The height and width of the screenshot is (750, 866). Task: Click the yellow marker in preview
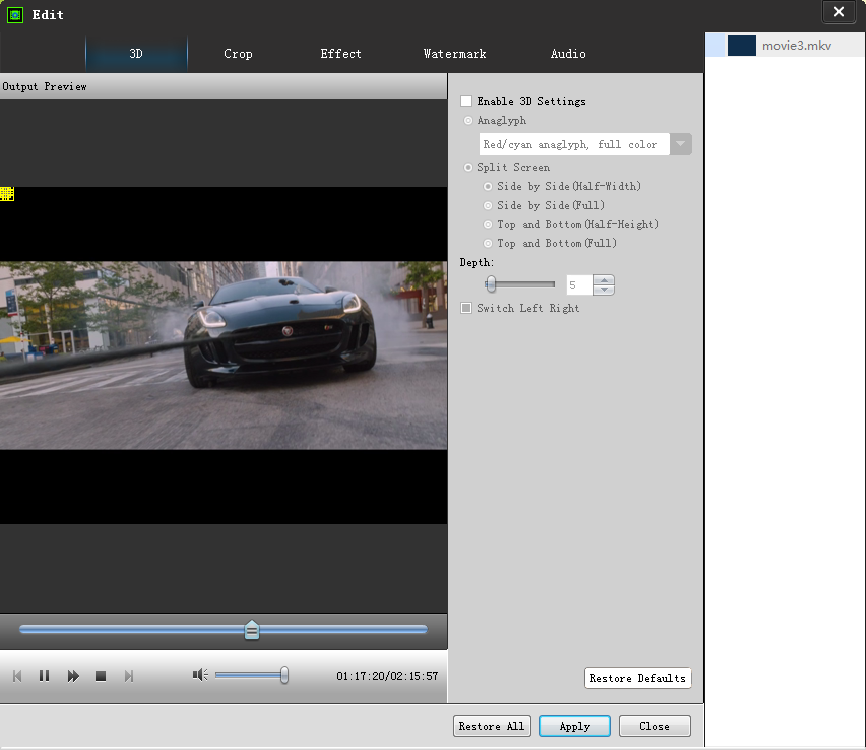point(6,194)
